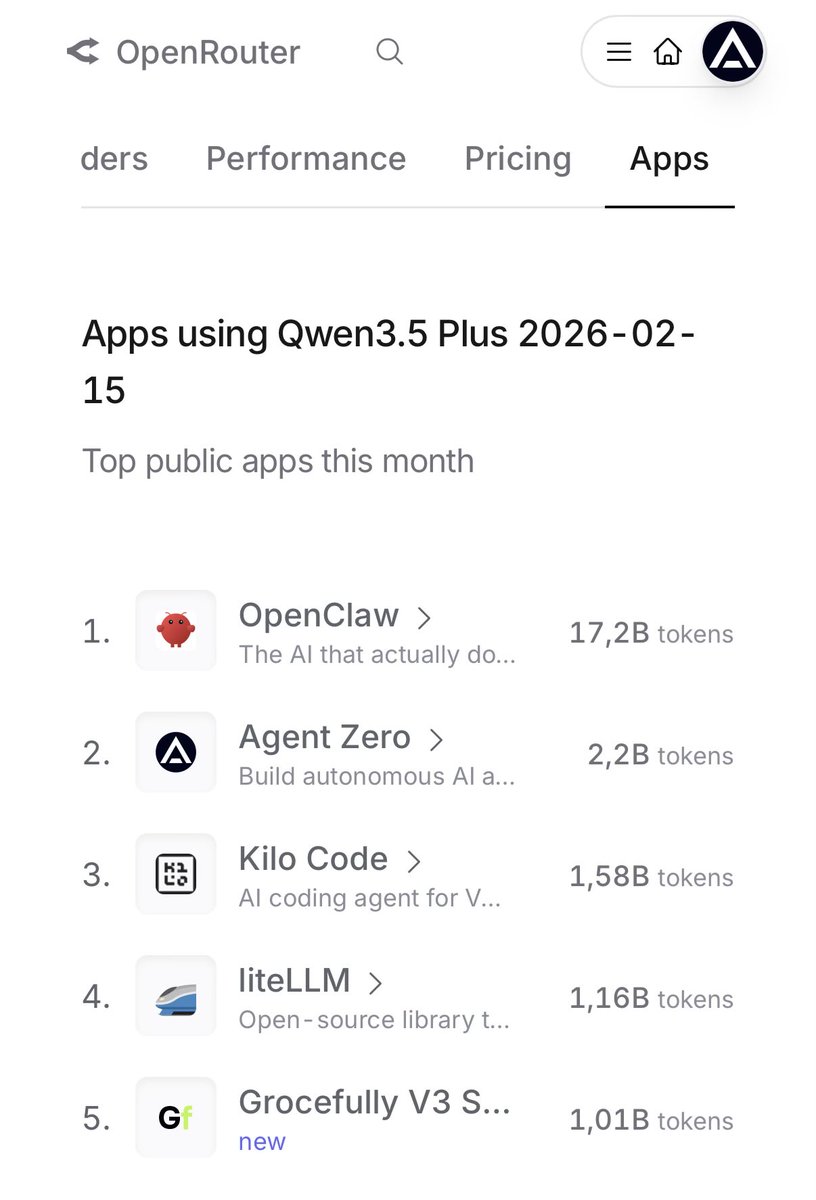Switch to the Pricing tab
This screenshot has width=816, height=1200.
pyautogui.click(x=518, y=159)
